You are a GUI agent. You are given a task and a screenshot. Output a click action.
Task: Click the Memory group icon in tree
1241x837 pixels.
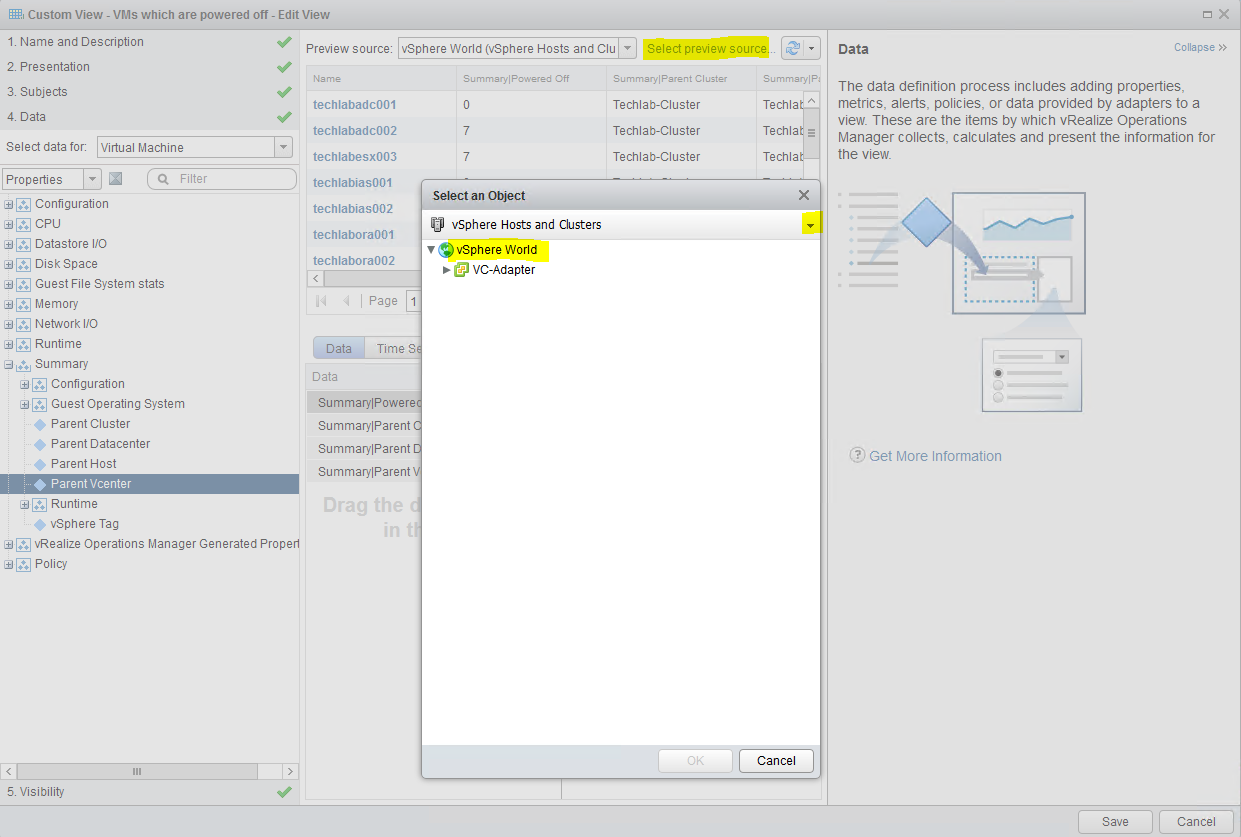pyautogui.click(x=24, y=304)
